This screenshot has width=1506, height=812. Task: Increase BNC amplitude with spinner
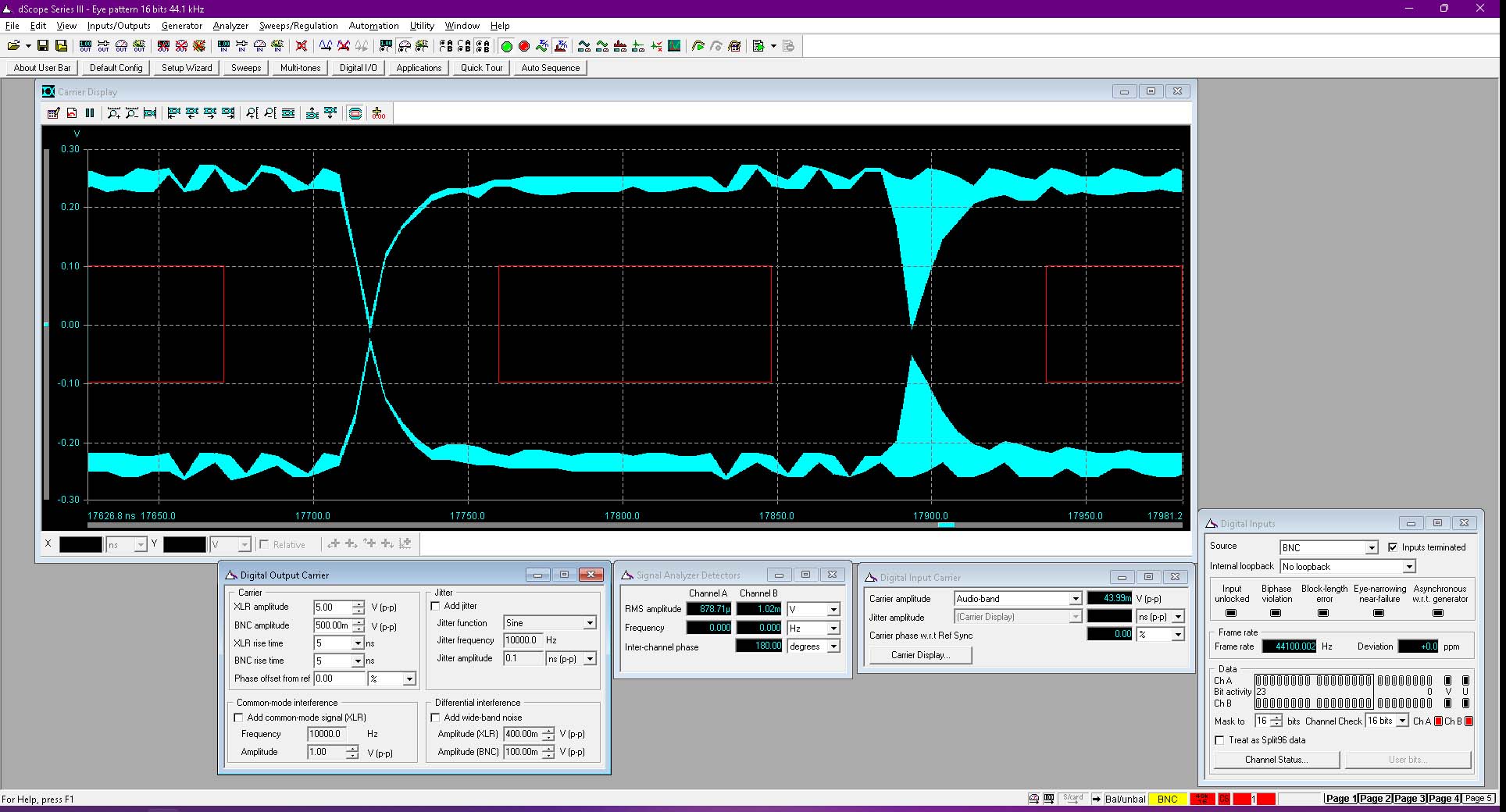(x=358, y=622)
